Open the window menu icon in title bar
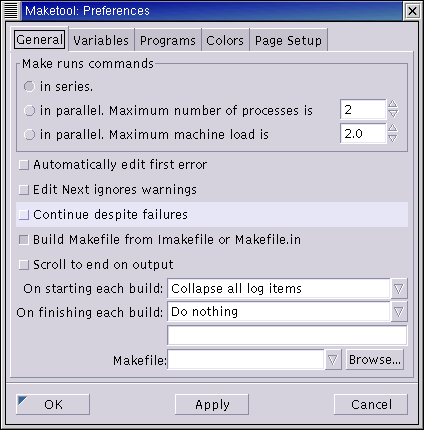424x430 pixels. (x=11, y=11)
